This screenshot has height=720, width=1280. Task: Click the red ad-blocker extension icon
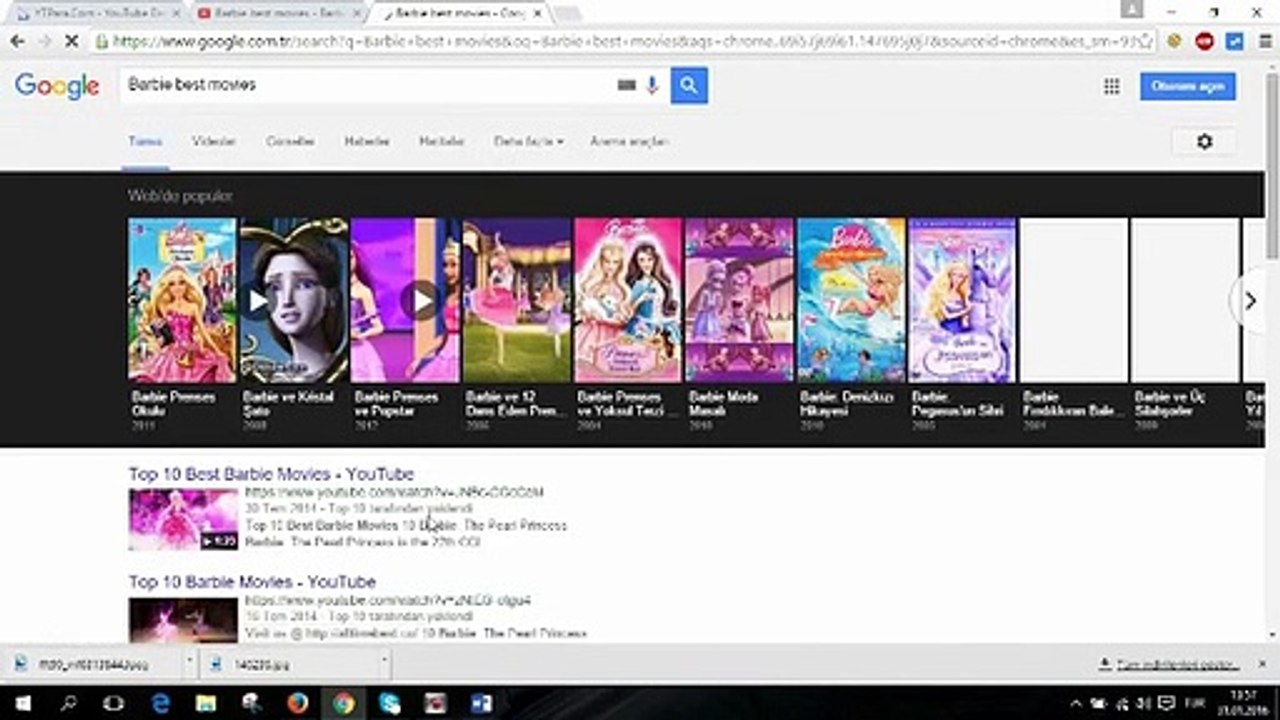click(1204, 42)
